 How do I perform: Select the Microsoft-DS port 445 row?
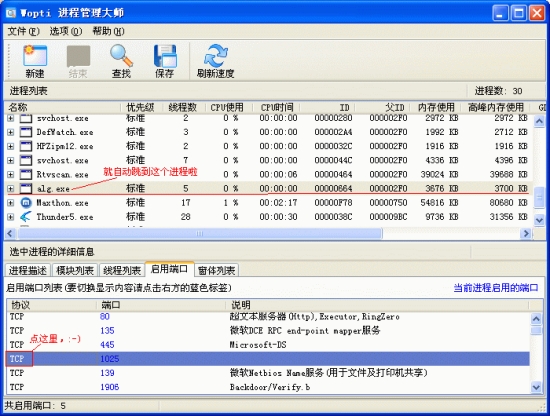pos(268,345)
